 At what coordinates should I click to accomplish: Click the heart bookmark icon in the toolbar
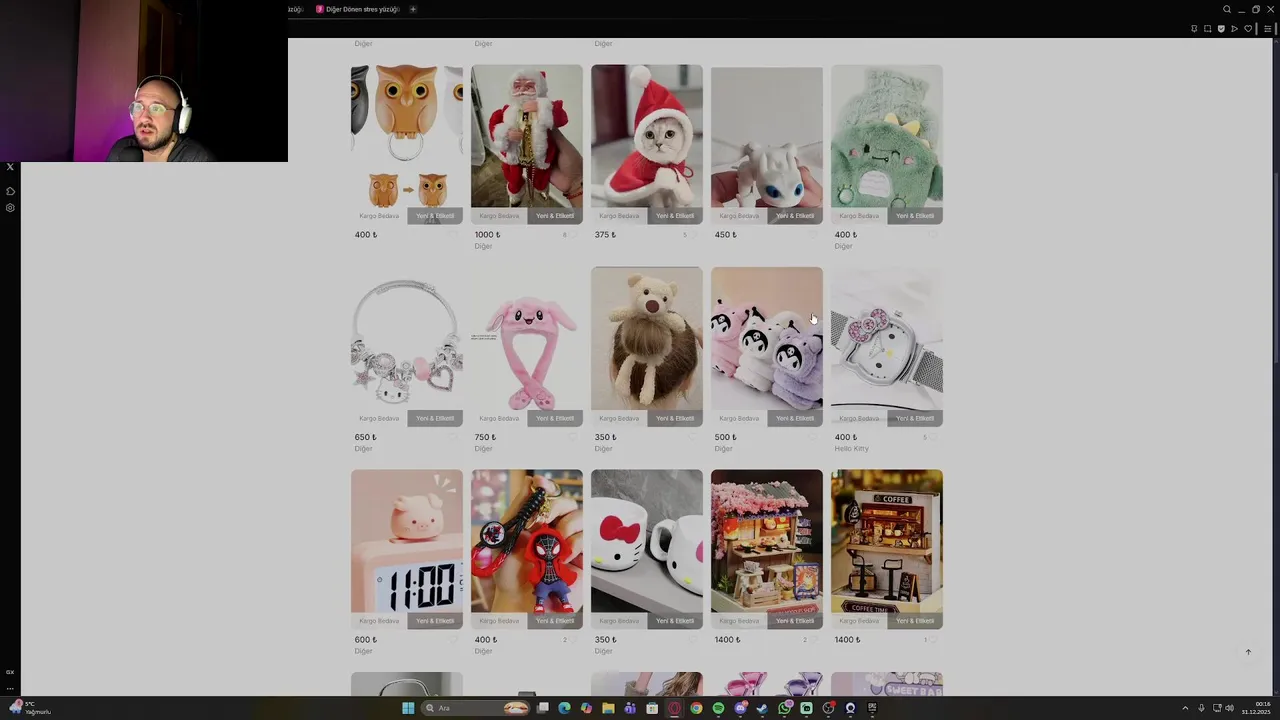tap(1248, 29)
